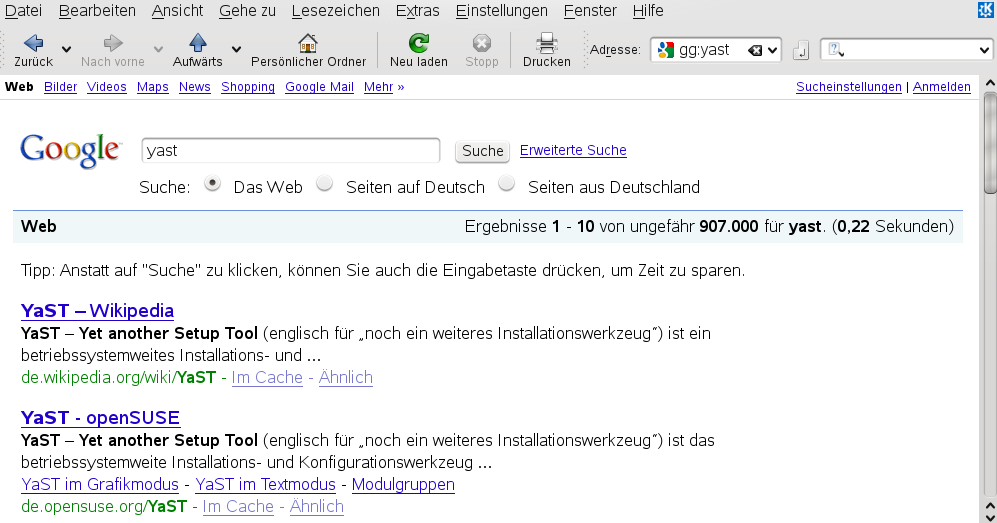997x523 pixels.
Task: Open Google Maps link
Action: pyautogui.click(x=153, y=86)
